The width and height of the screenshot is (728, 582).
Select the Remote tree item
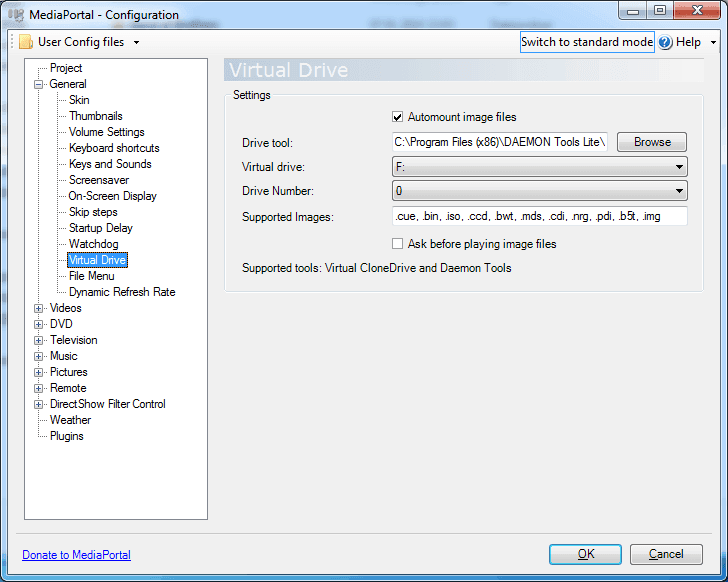[68, 388]
